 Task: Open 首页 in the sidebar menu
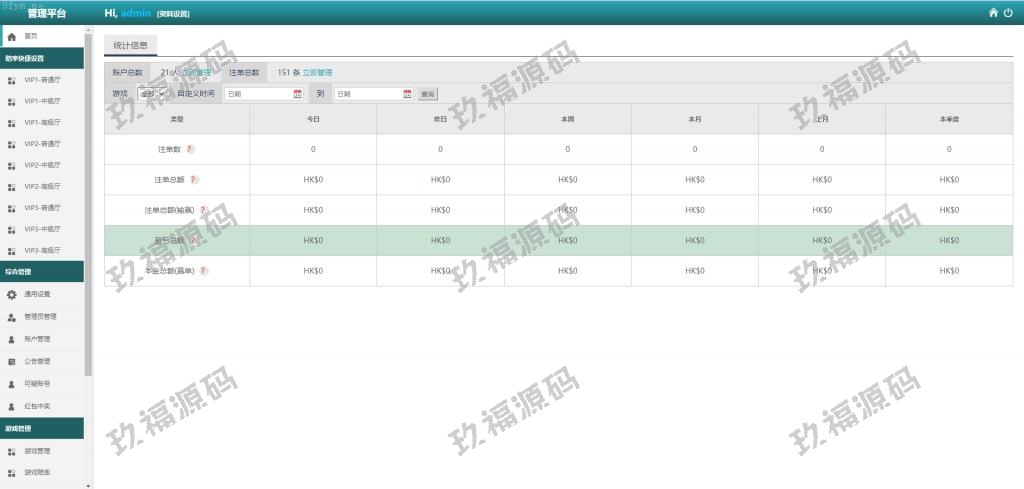(x=30, y=36)
